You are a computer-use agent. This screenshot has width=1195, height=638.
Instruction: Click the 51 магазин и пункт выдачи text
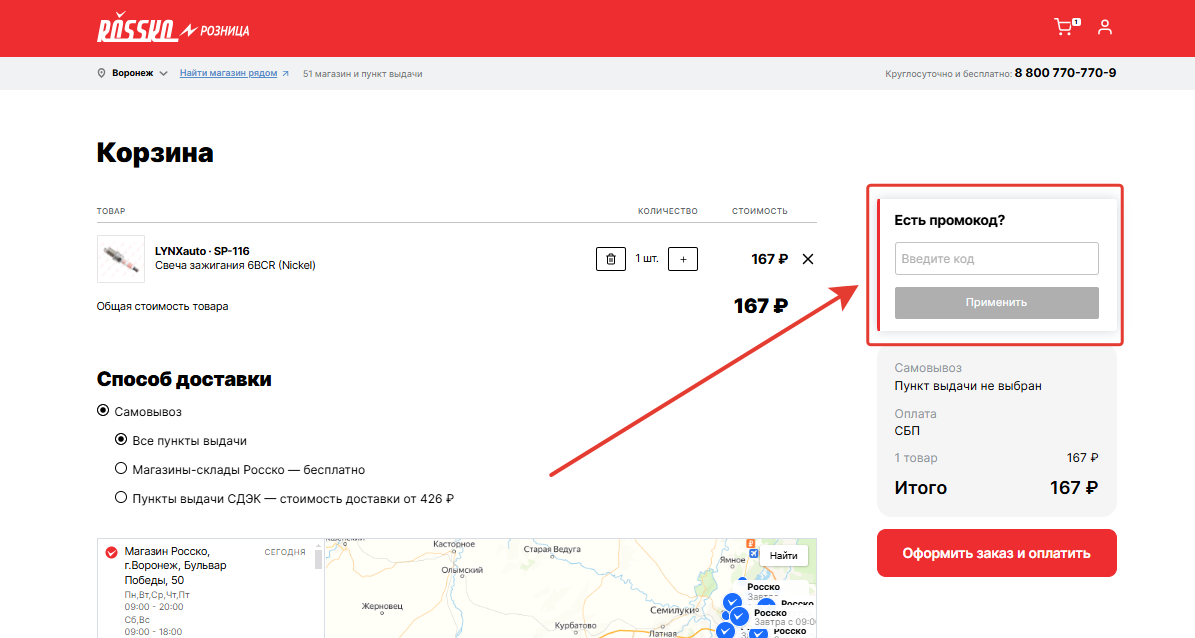(x=362, y=74)
